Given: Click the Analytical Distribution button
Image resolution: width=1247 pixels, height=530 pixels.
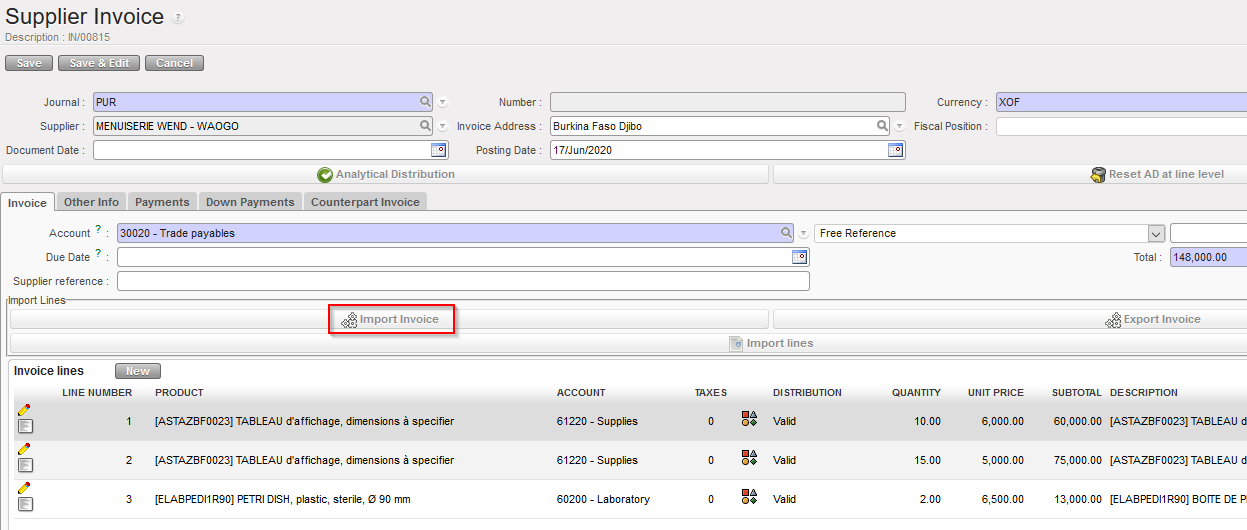Looking at the screenshot, I should point(385,174).
